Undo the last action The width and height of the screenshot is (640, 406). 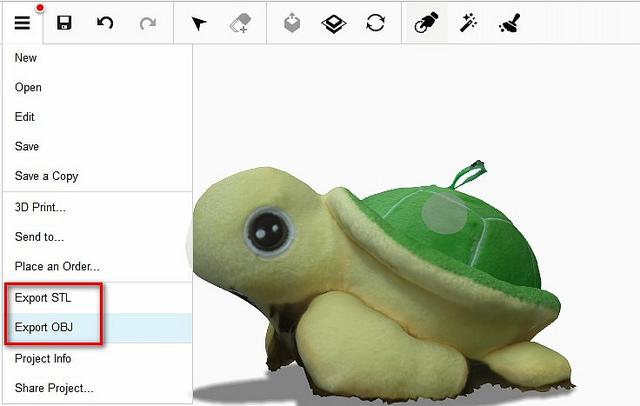pos(105,22)
